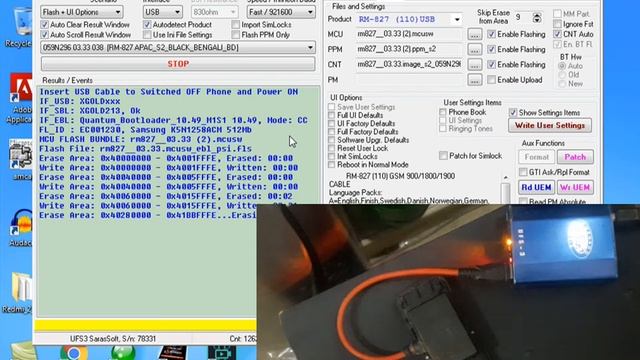Enable Ignore Fst checkbox
The height and width of the screenshot is (360, 640).
(557, 24)
